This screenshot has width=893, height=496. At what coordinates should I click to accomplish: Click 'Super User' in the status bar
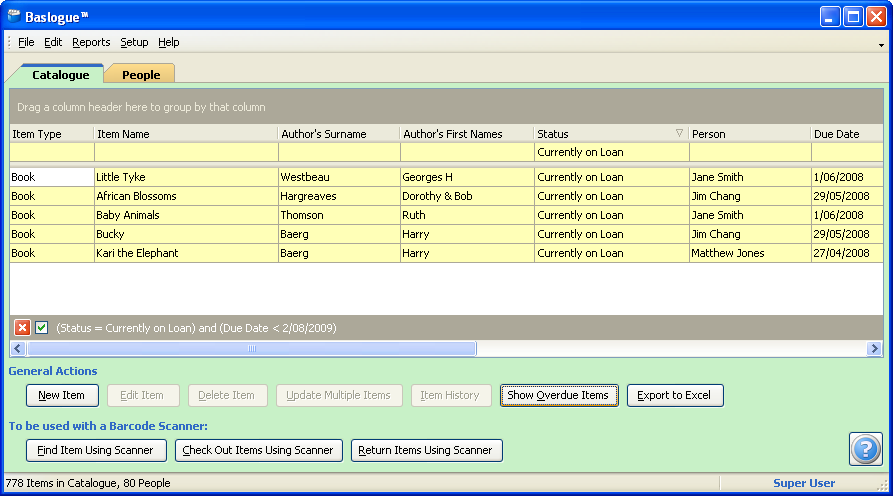[804, 483]
